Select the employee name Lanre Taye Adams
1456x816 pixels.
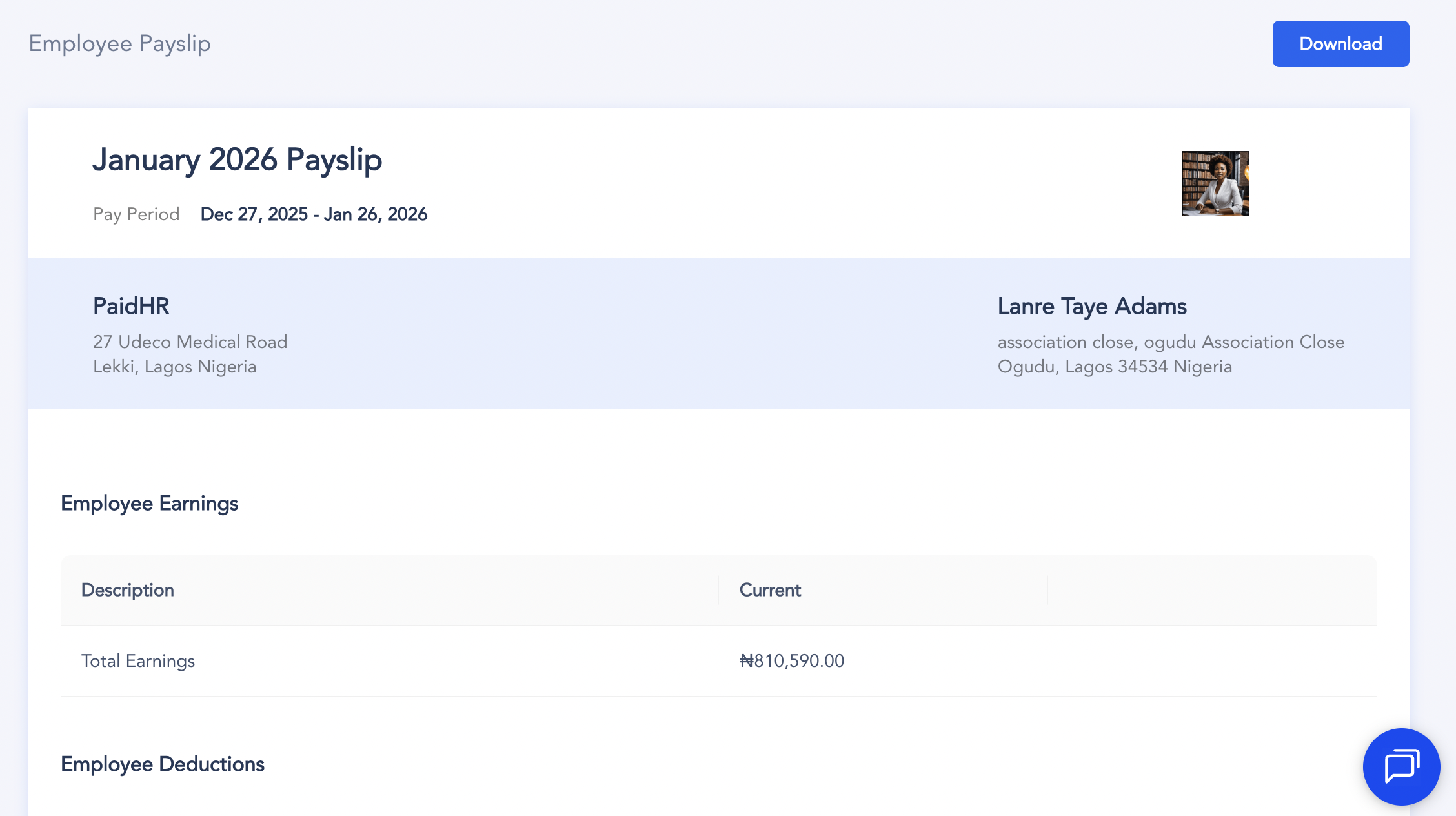click(1092, 306)
